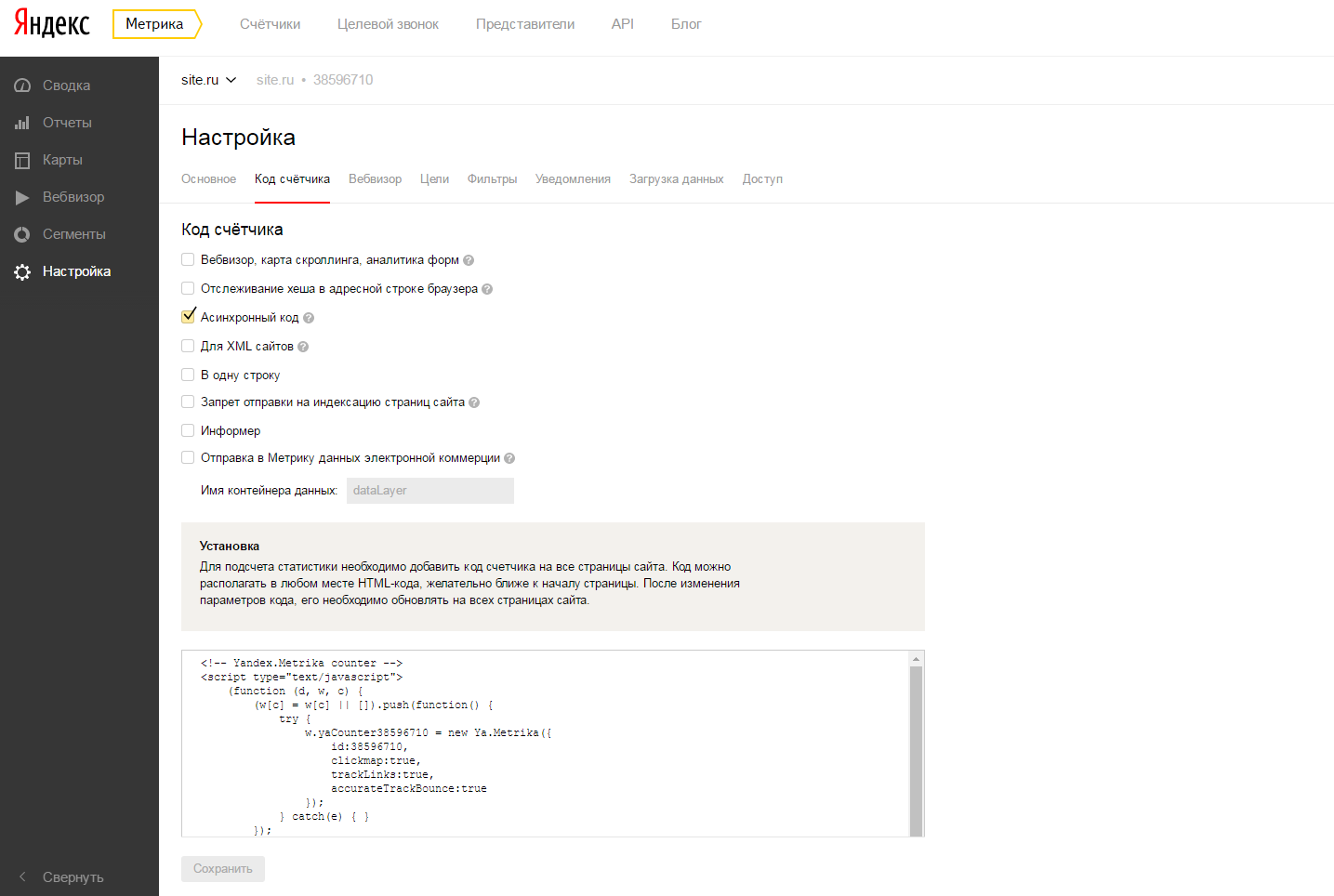The width and height of the screenshot is (1334, 896).
Task: Open the help icon next to Отслеживание хеша
Action: (487, 289)
